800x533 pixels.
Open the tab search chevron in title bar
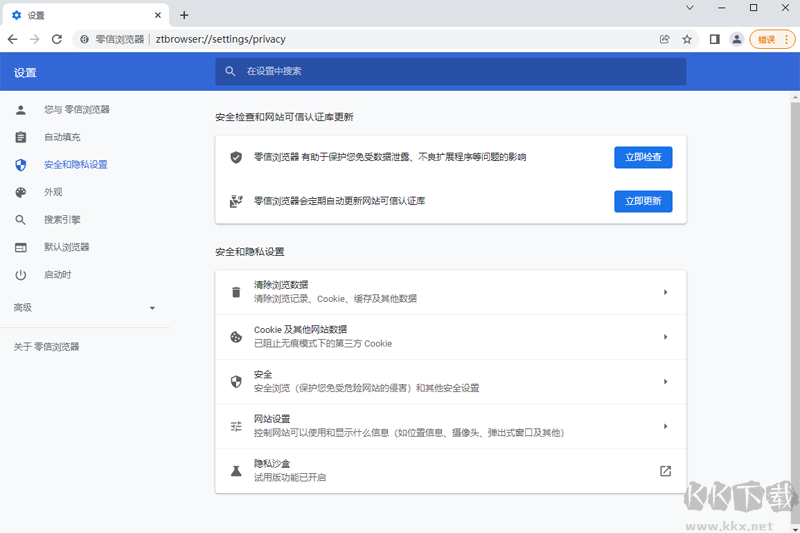[x=690, y=8]
